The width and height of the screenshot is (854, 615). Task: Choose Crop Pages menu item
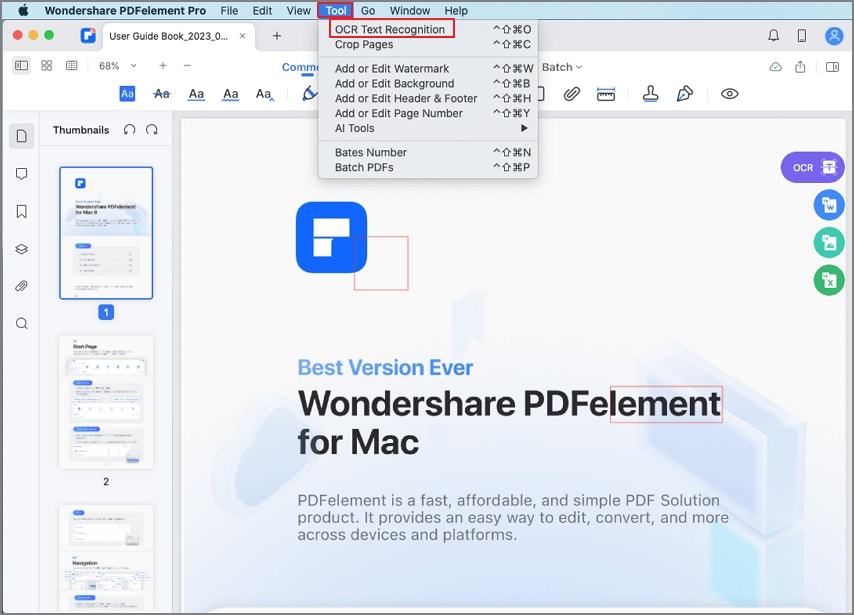428,45
